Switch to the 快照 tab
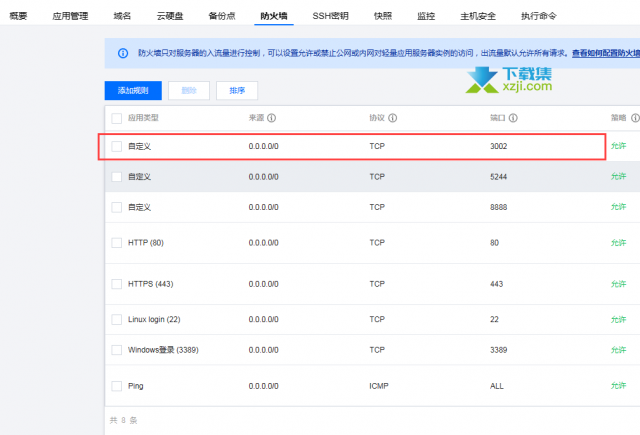Viewport: 640px width, 435px height. 383,16
